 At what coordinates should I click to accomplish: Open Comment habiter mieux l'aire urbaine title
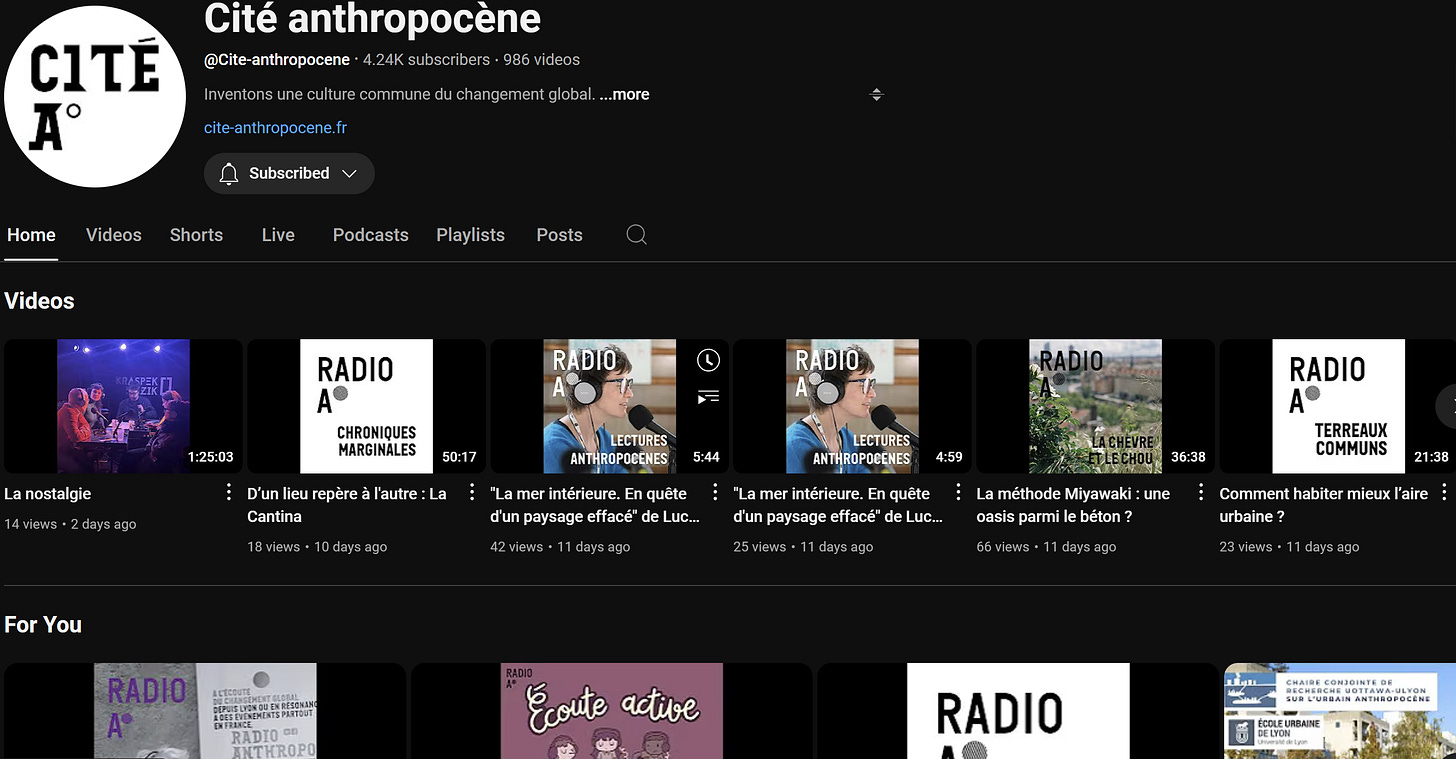(1324, 505)
